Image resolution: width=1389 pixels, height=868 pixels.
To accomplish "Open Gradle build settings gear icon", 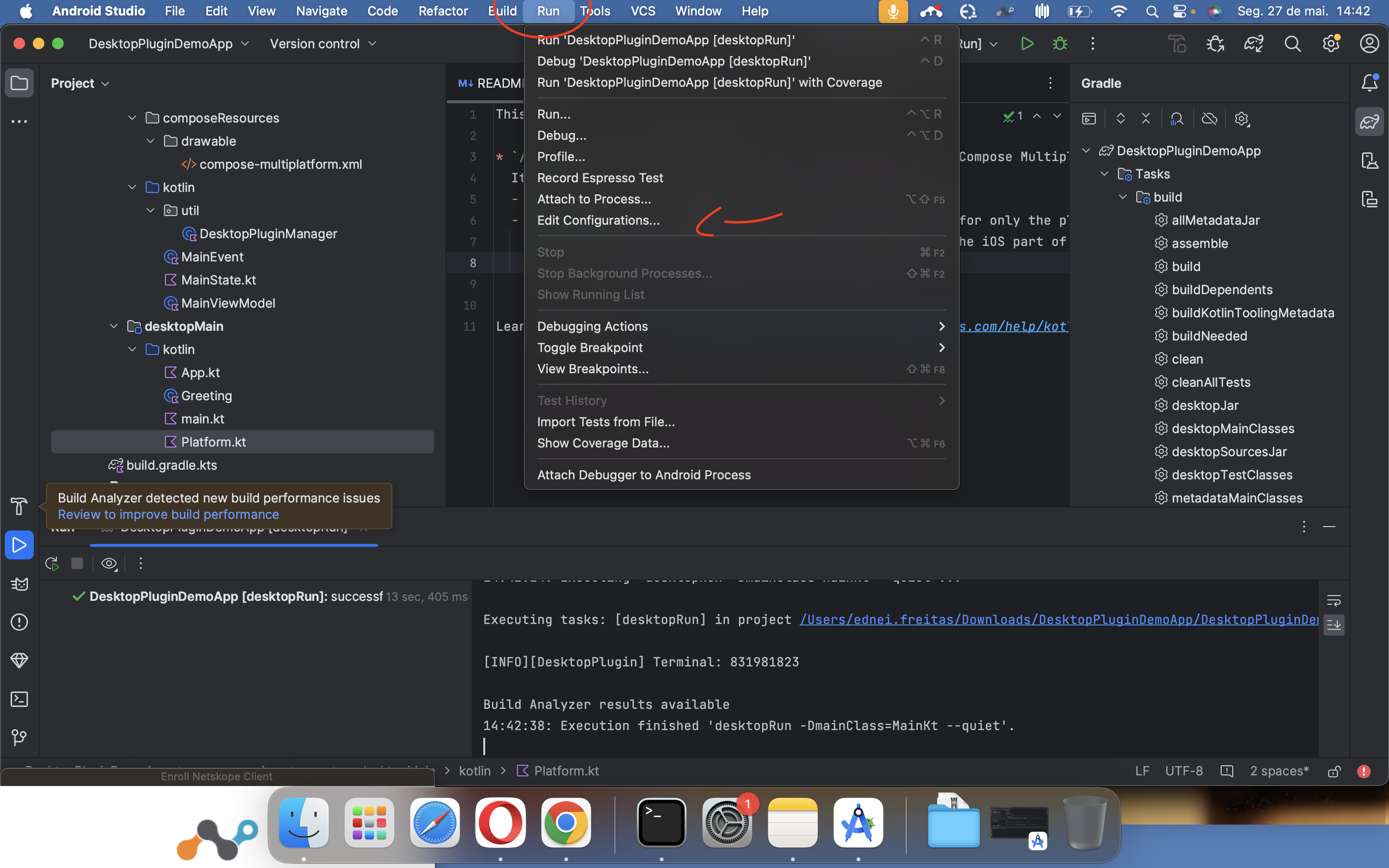I will click(x=1241, y=119).
